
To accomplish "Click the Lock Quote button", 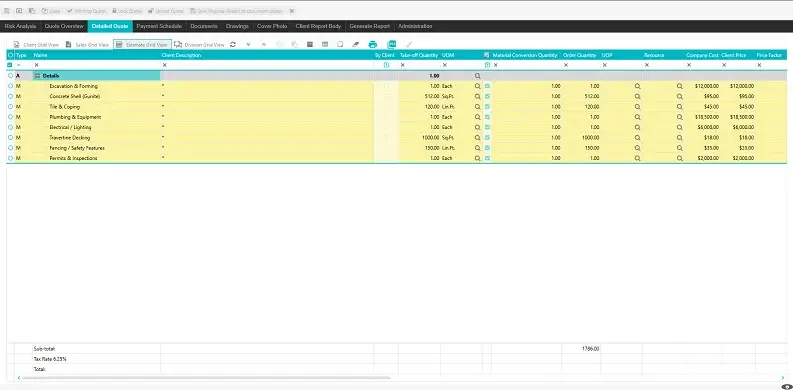I will [x=127, y=11].
